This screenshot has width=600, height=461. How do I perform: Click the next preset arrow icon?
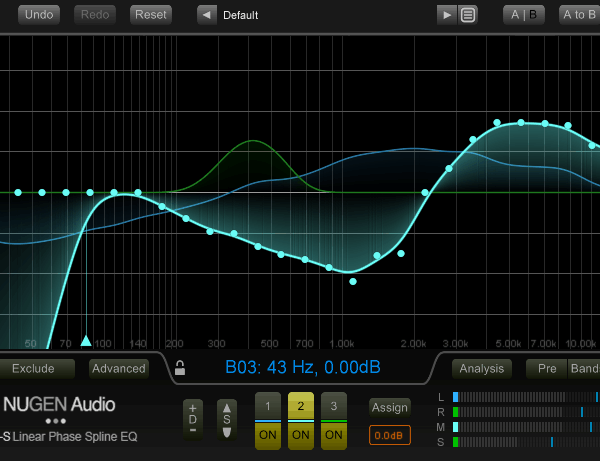pyautogui.click(x=446, y=15)
